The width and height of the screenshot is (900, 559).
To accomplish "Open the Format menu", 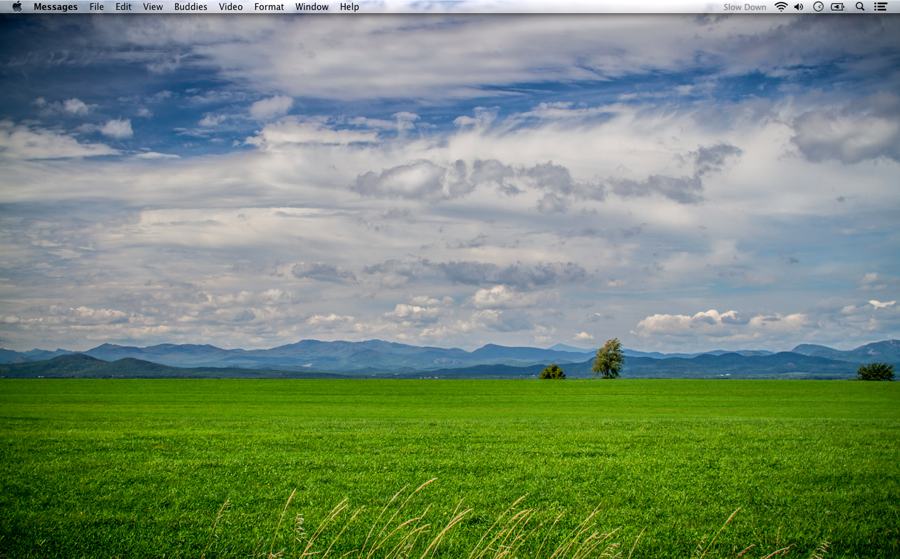I will point(269,7).
